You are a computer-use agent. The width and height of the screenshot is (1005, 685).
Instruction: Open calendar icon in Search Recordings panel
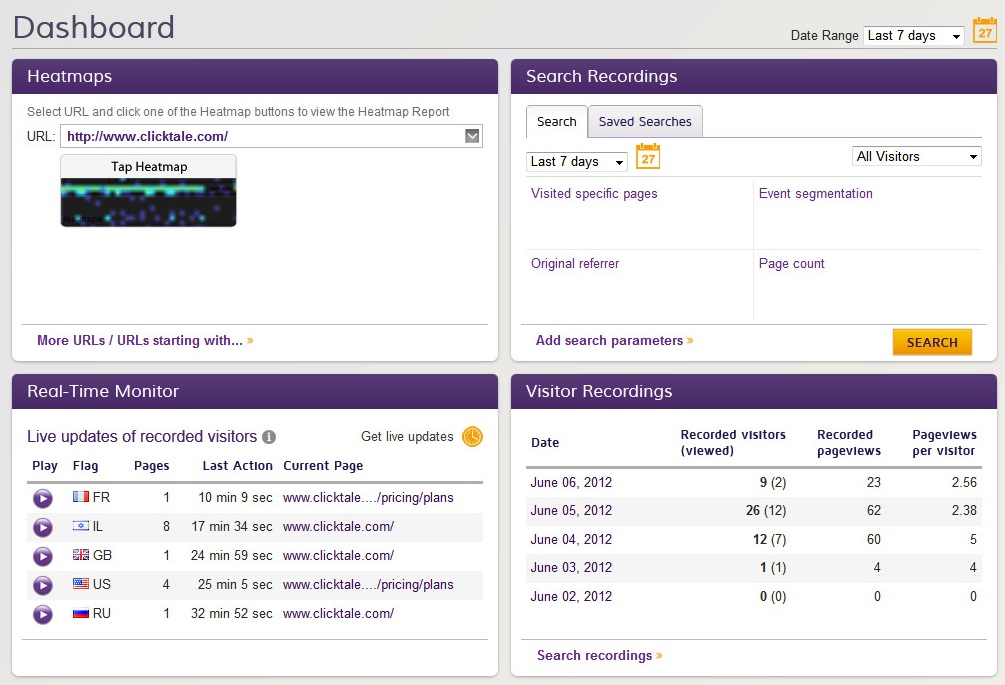click(x=648, y=157)
